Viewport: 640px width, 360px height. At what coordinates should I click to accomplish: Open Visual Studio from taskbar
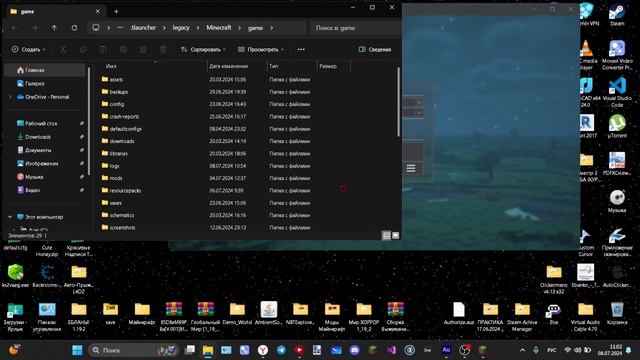tap(391, 350)
